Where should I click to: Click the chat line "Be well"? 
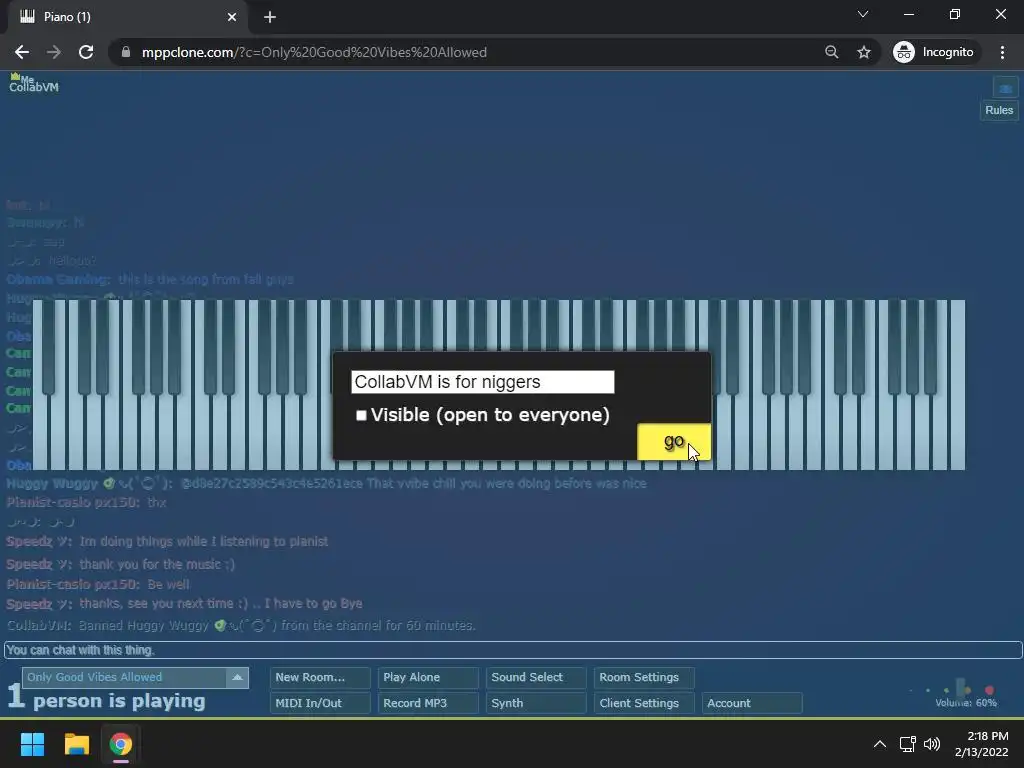pyautogui.click(x=168, y=584)
